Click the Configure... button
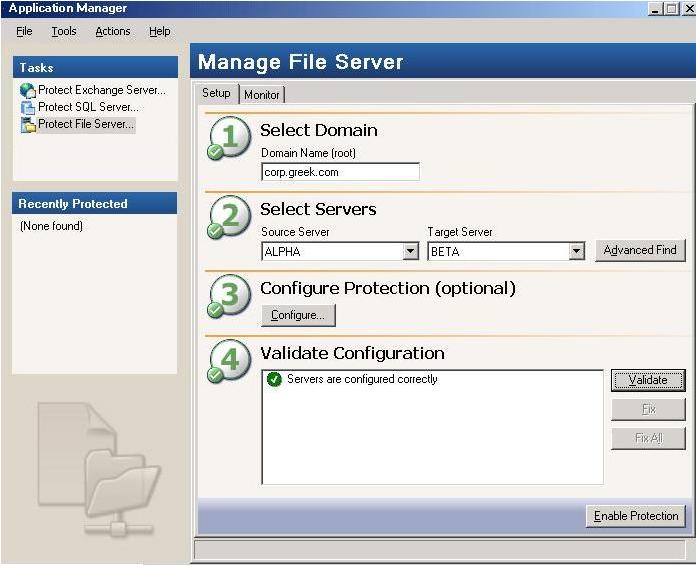This screenshot has width=696, height=566. point(298,315)
